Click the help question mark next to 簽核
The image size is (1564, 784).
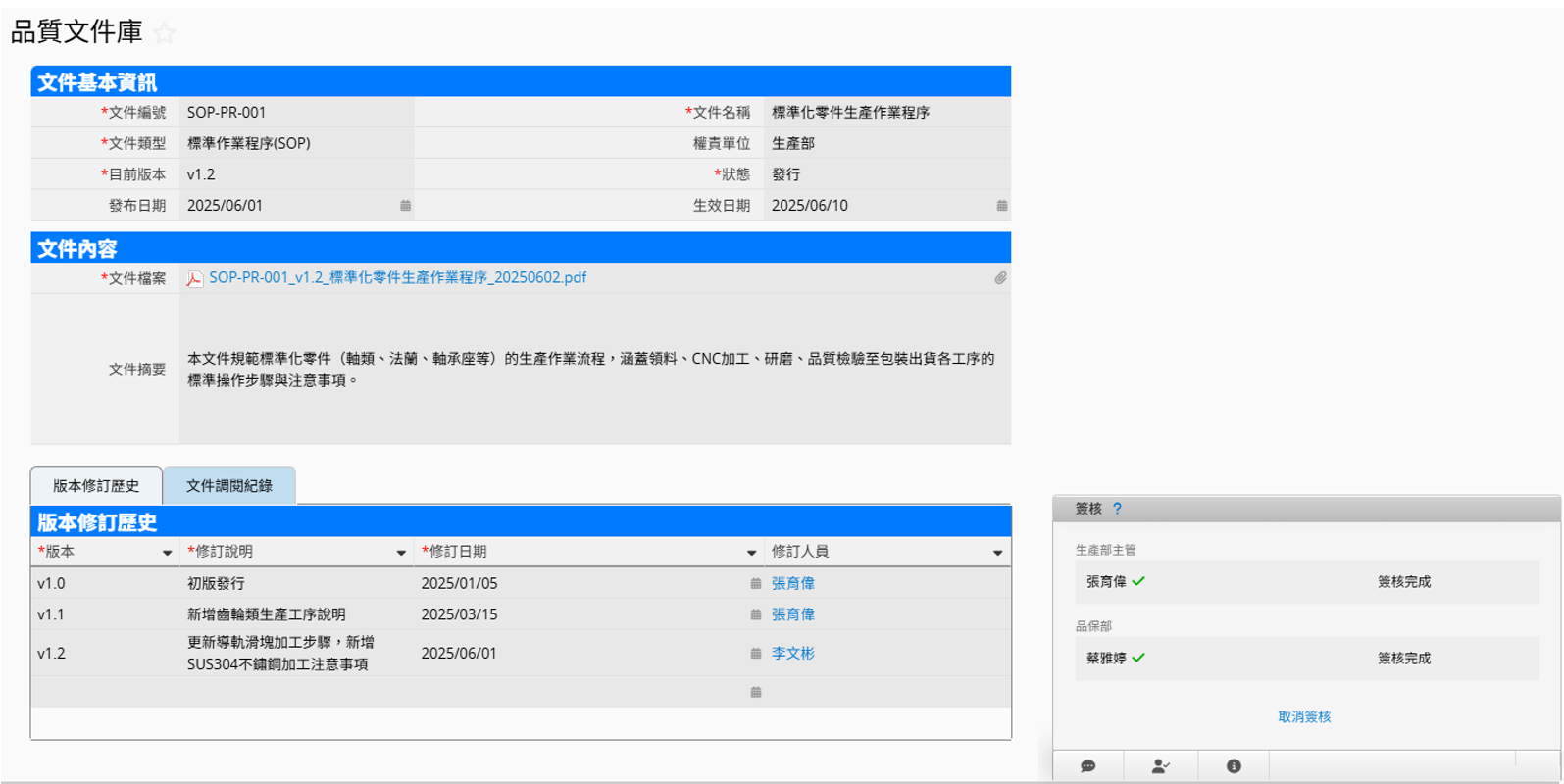click(x=1117, y=509)
